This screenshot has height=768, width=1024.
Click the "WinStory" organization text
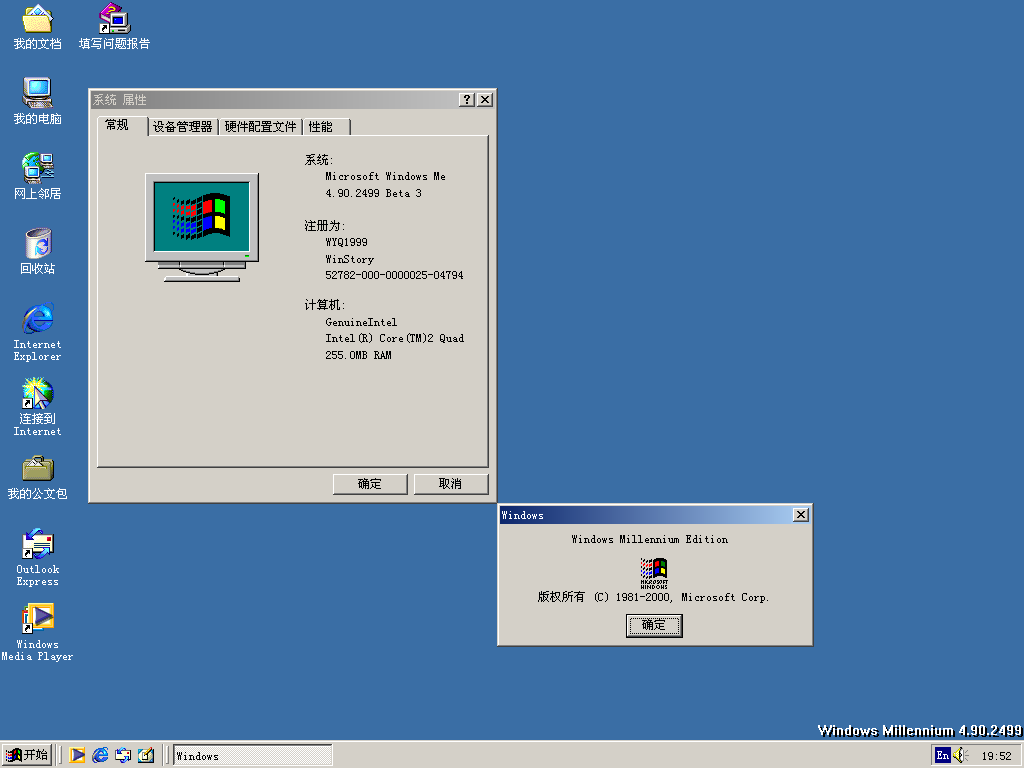(349, 259)
